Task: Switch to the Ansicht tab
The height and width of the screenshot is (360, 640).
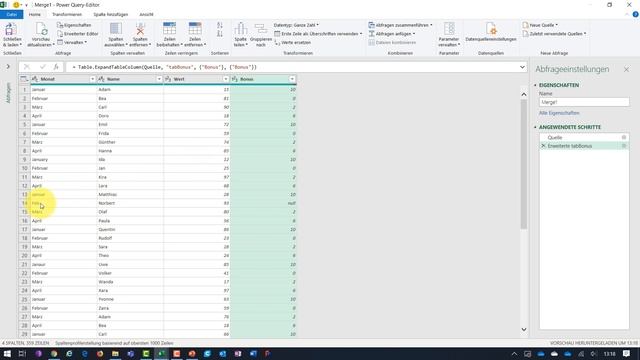Action: click(146, 14)
